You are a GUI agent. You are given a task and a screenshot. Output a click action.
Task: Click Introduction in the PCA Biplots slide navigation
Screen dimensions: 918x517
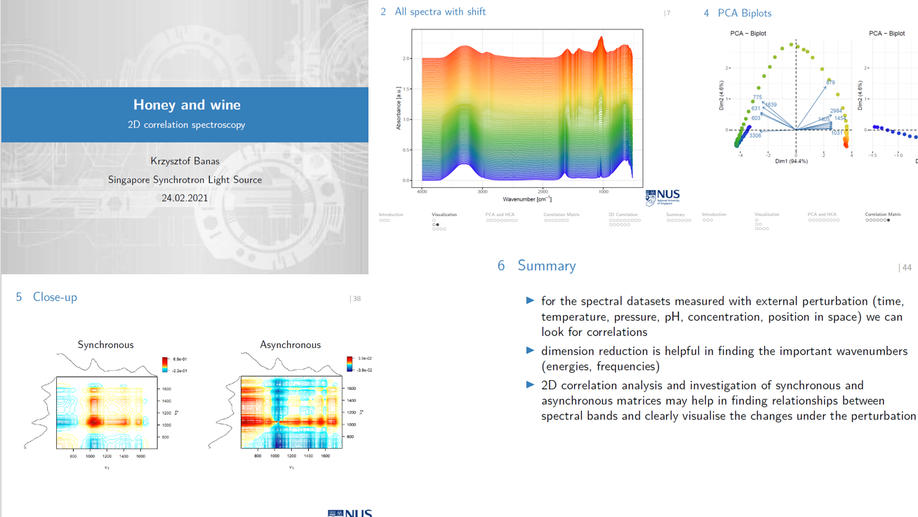(x=714, y=214)
